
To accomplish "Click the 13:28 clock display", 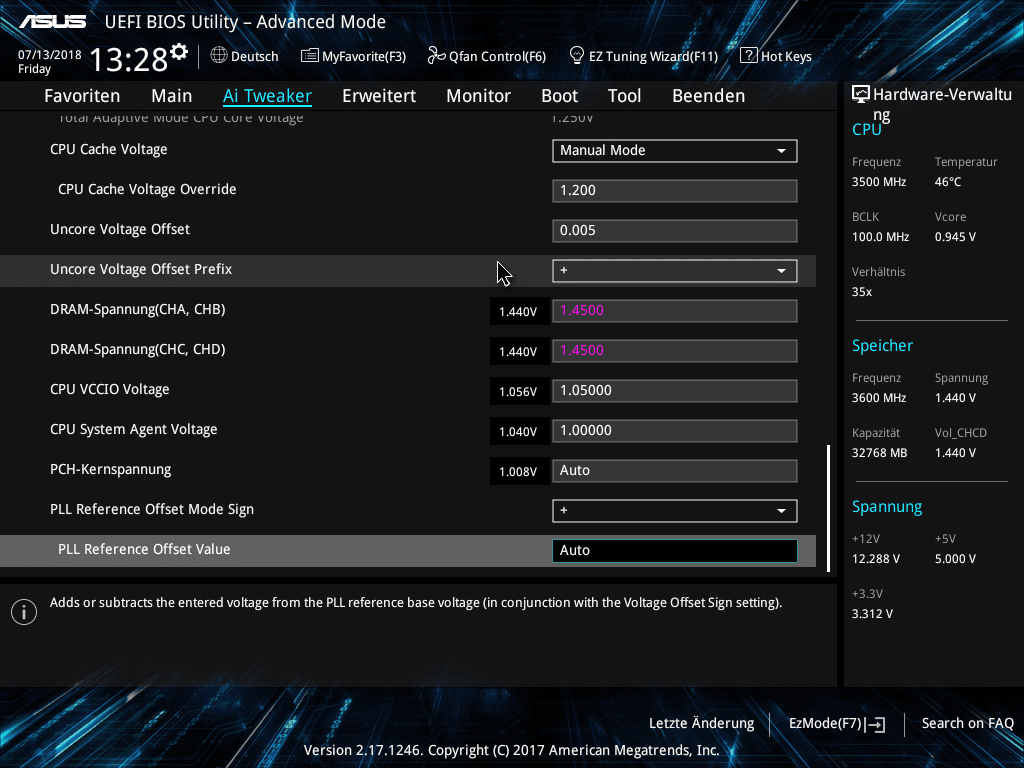I will coord(129,60).
